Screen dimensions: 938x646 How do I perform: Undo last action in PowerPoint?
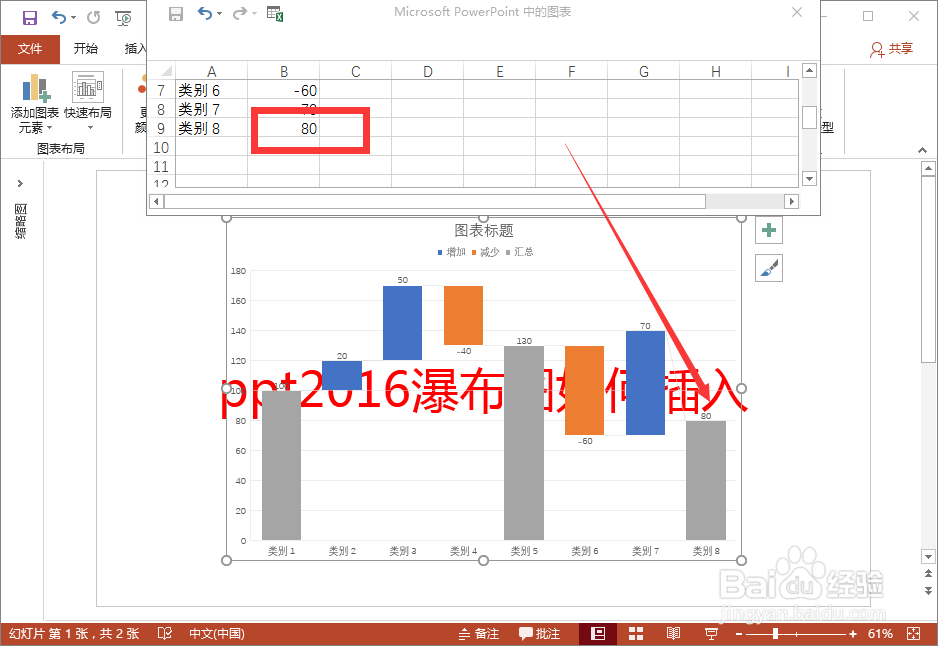click(59, 17)
